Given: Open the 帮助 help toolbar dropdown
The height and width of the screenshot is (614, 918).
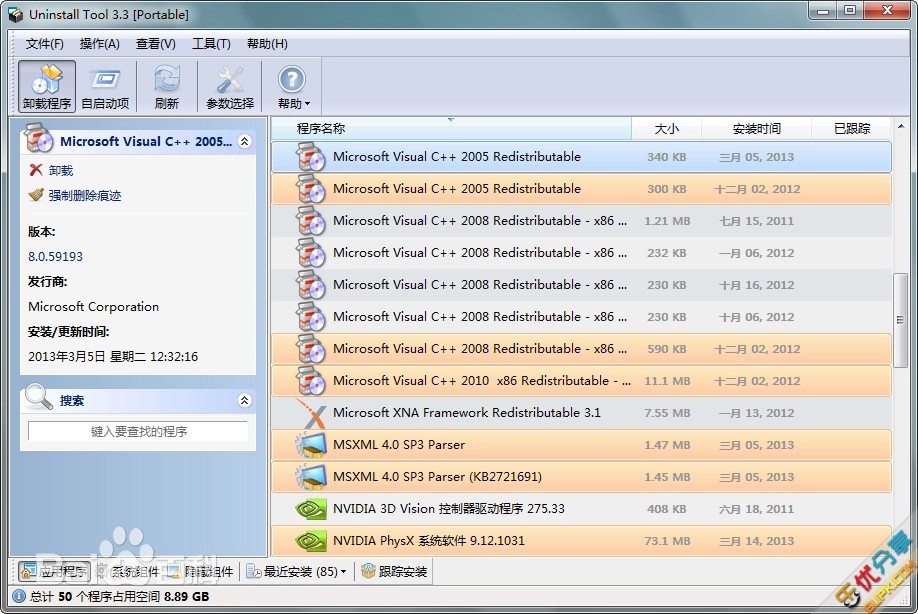Looking at the screenshot, I should (x=293, y=87).
